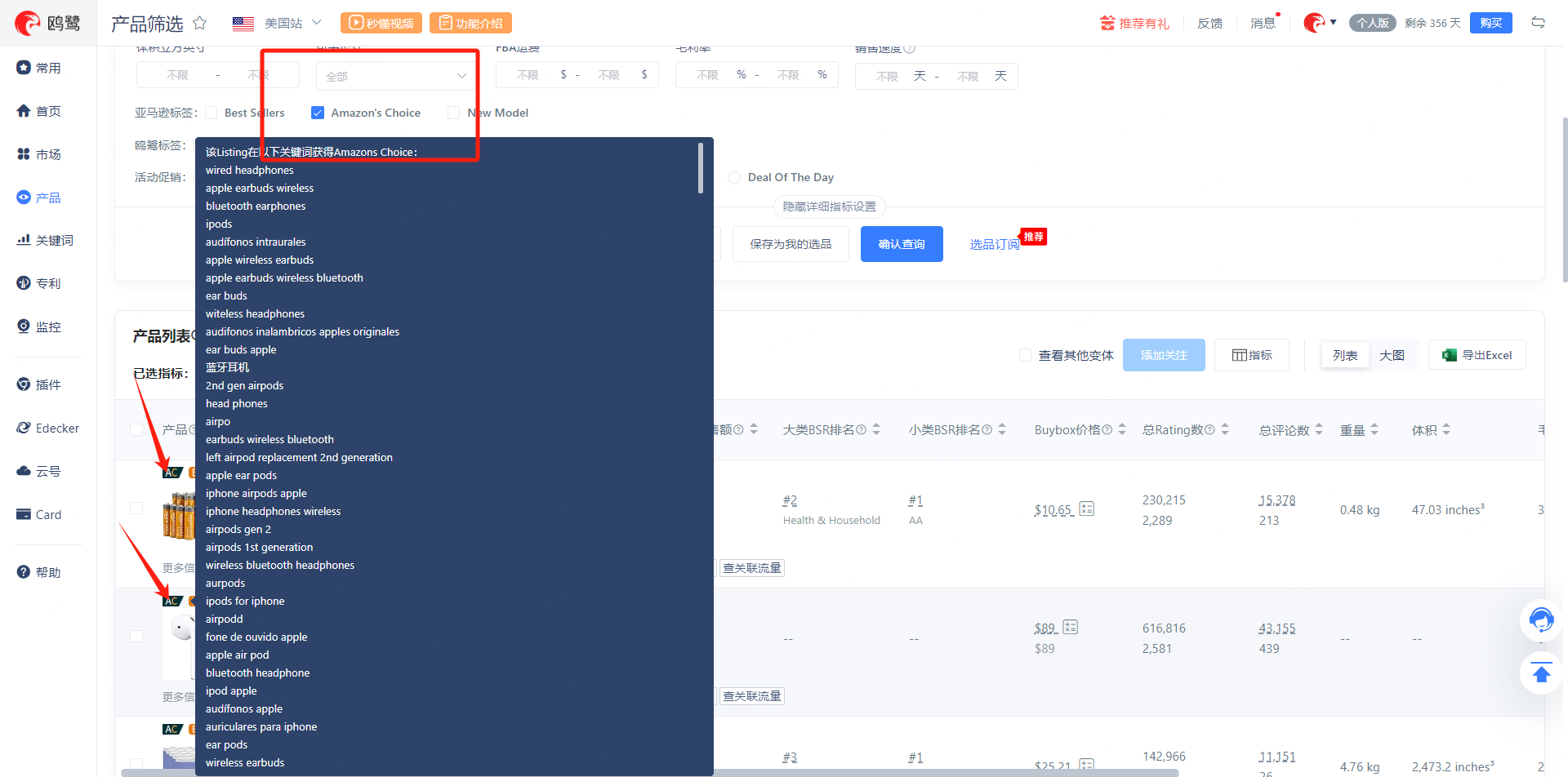Sort by Buybox价格 column arrows
The height and width of the screenshot is (777, 1568).
point(1122,429)
